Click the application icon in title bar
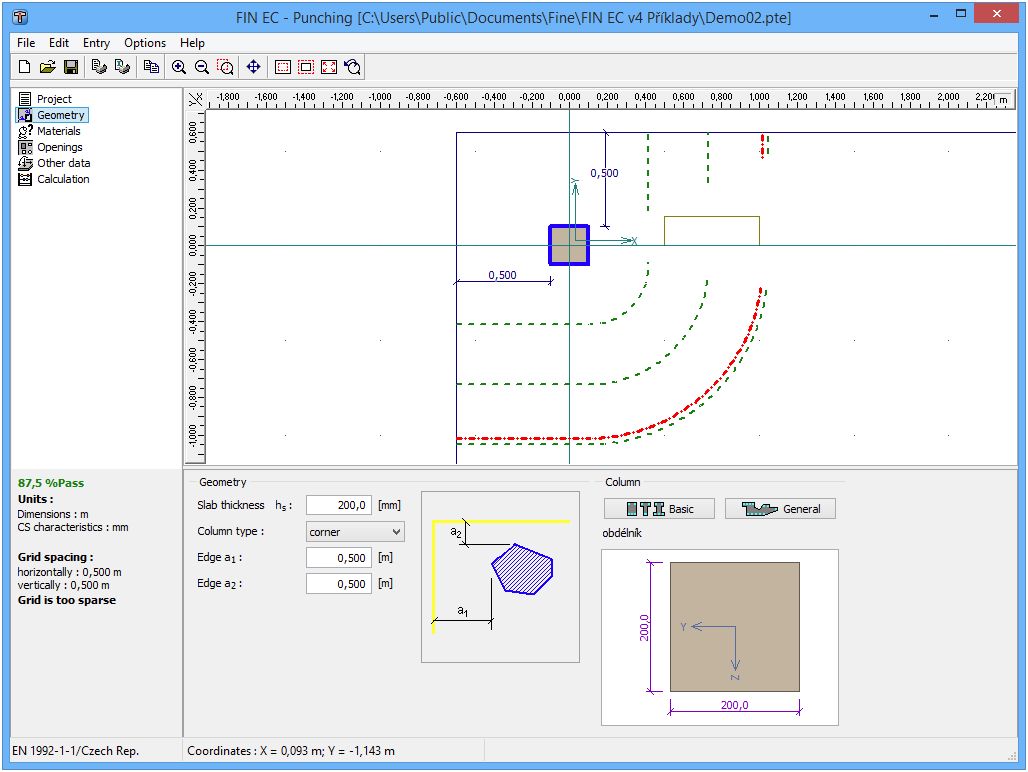Screen dimensions: 1028x772 click(x=21, y=16)
